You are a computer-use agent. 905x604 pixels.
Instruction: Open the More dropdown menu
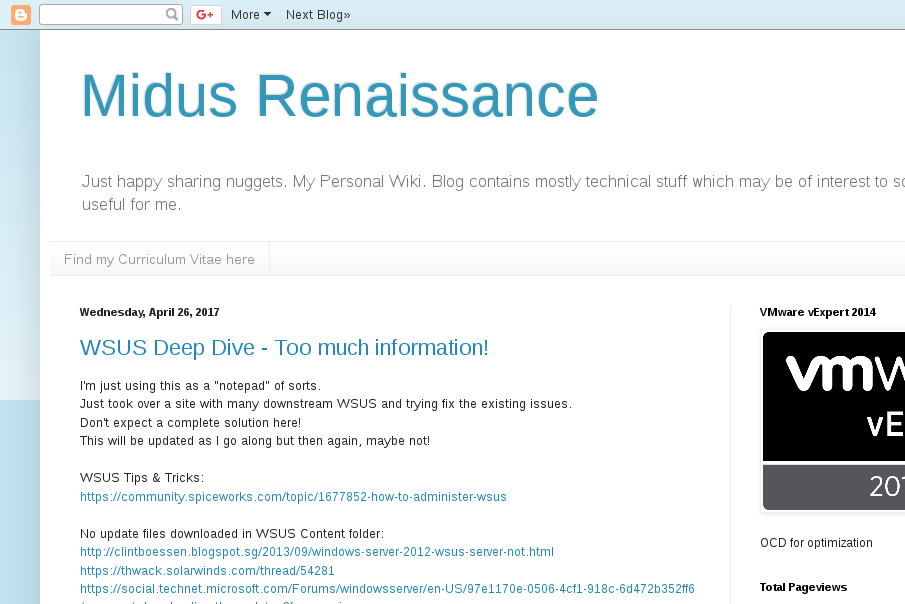250,14
